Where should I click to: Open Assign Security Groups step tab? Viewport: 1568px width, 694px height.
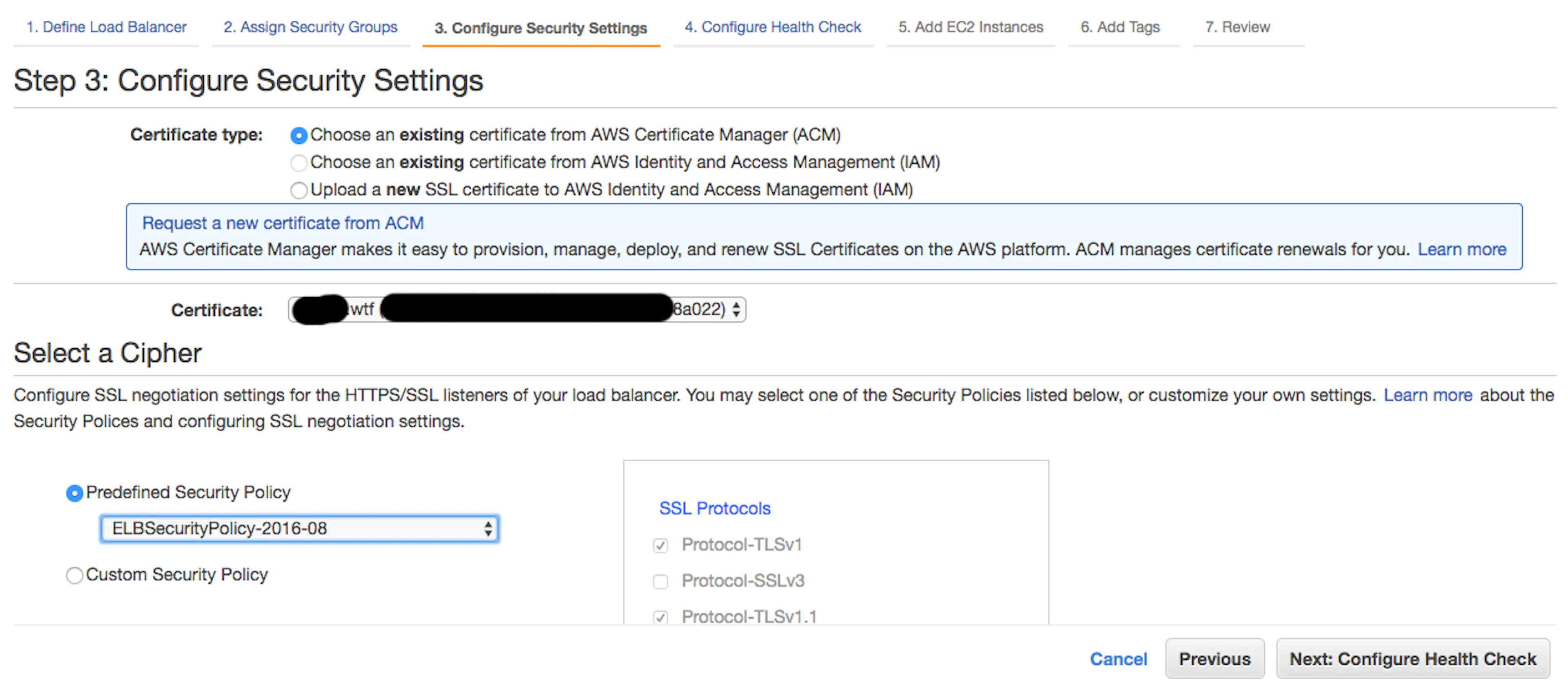coord(310,27)
